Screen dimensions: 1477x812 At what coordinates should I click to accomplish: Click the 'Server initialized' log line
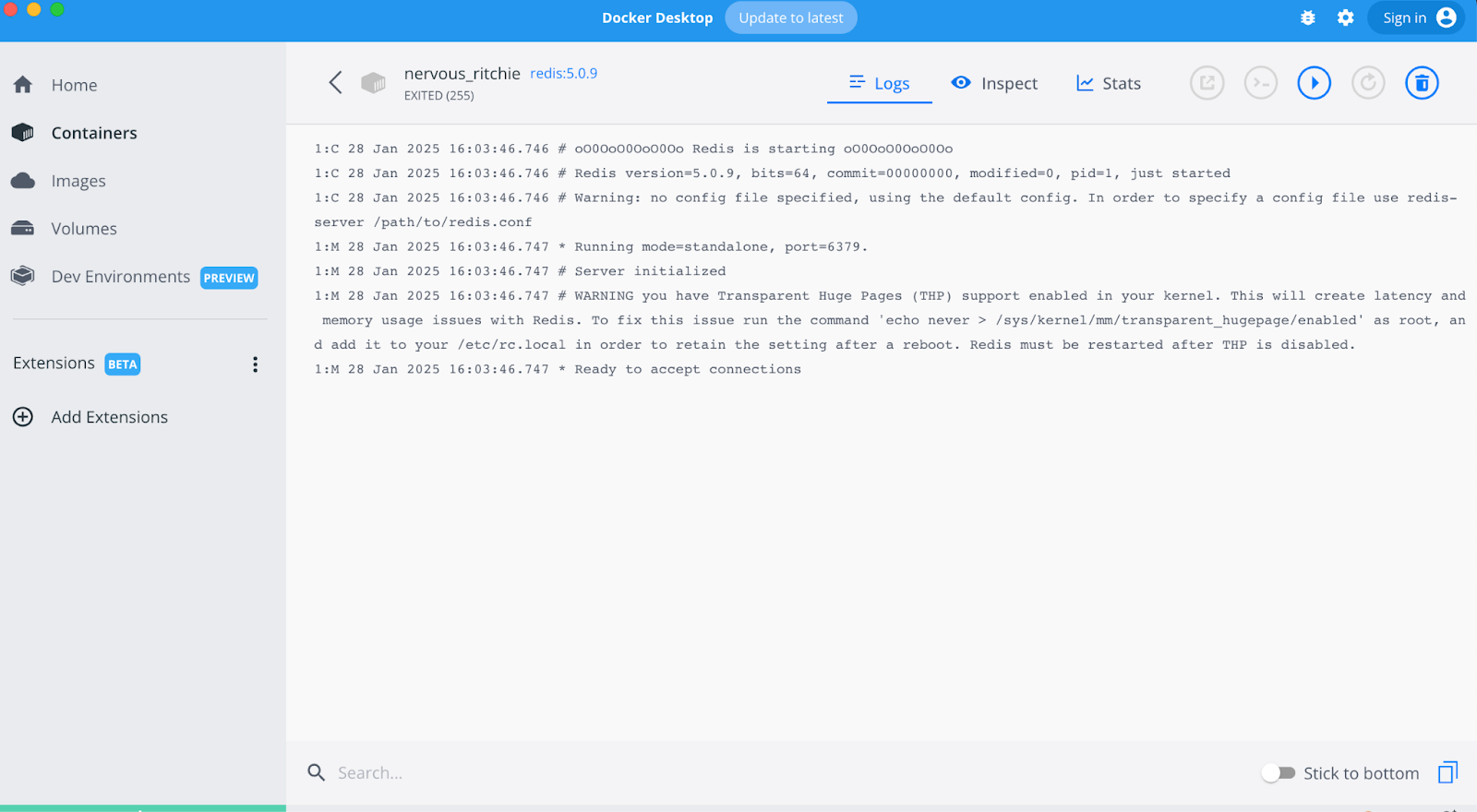pyautogui.click(x=520, y=271)
